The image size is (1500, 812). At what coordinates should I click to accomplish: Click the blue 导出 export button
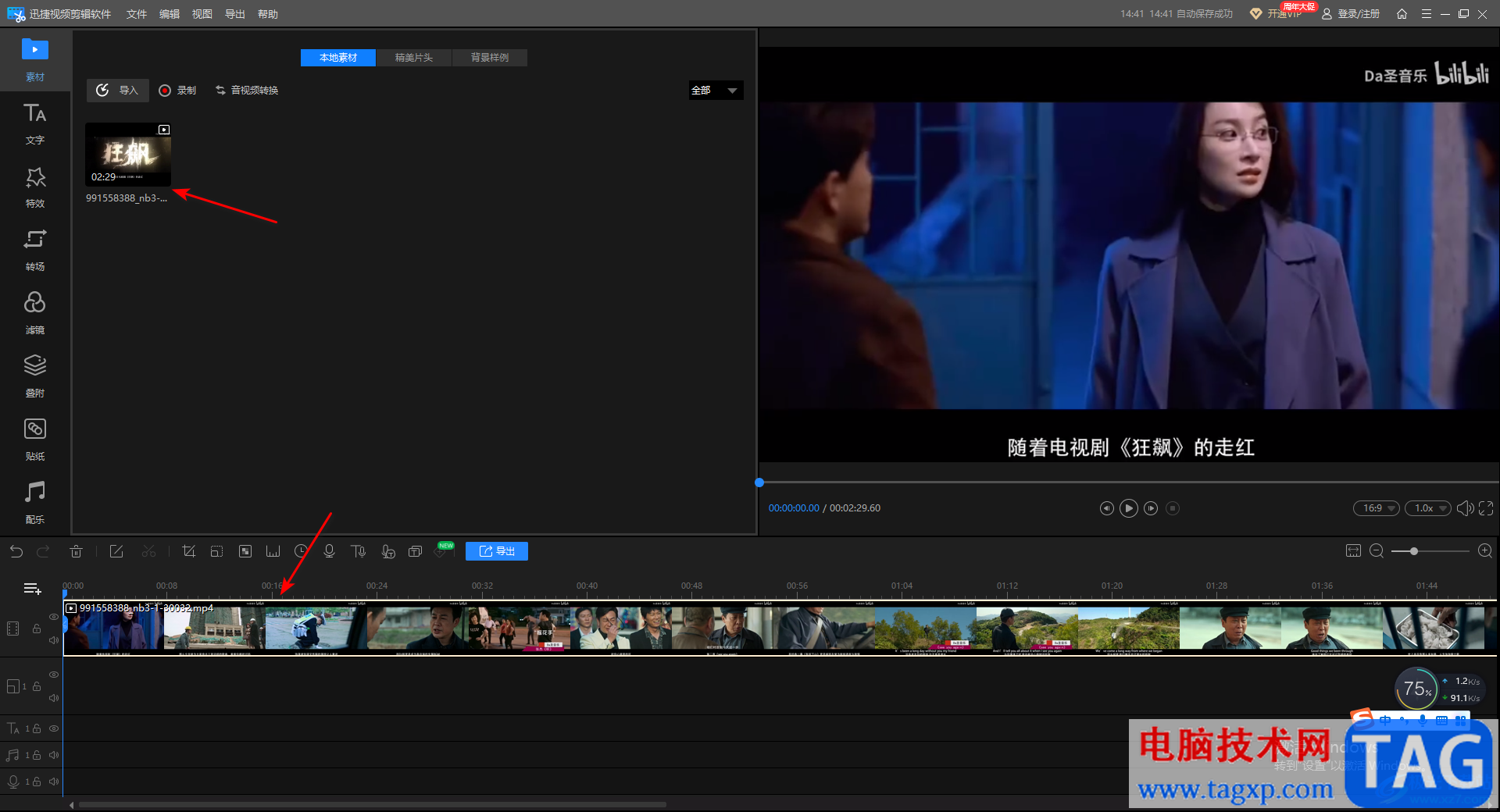pos(497,551)
